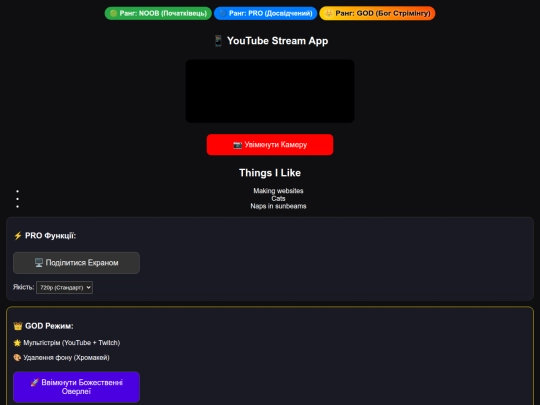540x405 pixels.
Task: Click the Удалення фону (Хромакей) text
Action: (x=66, y=357)
